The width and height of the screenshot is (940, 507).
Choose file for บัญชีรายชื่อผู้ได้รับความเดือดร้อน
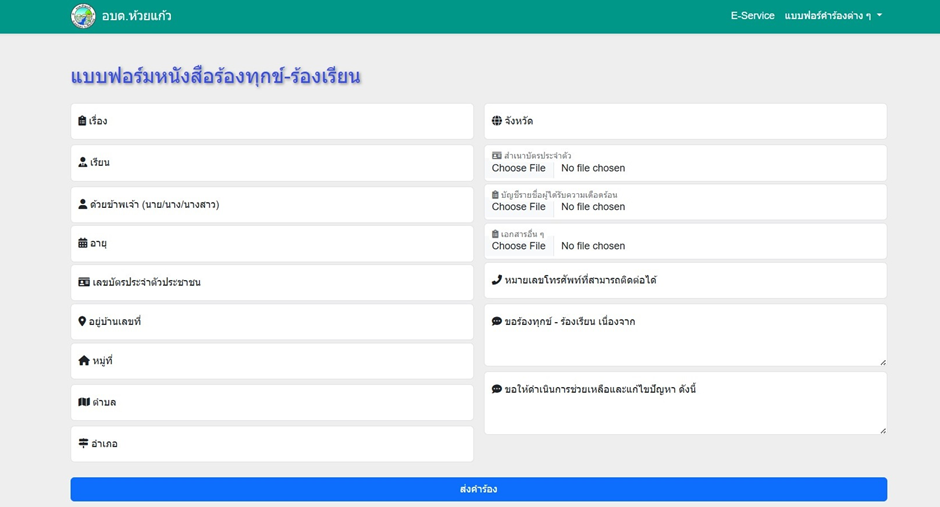519,207
